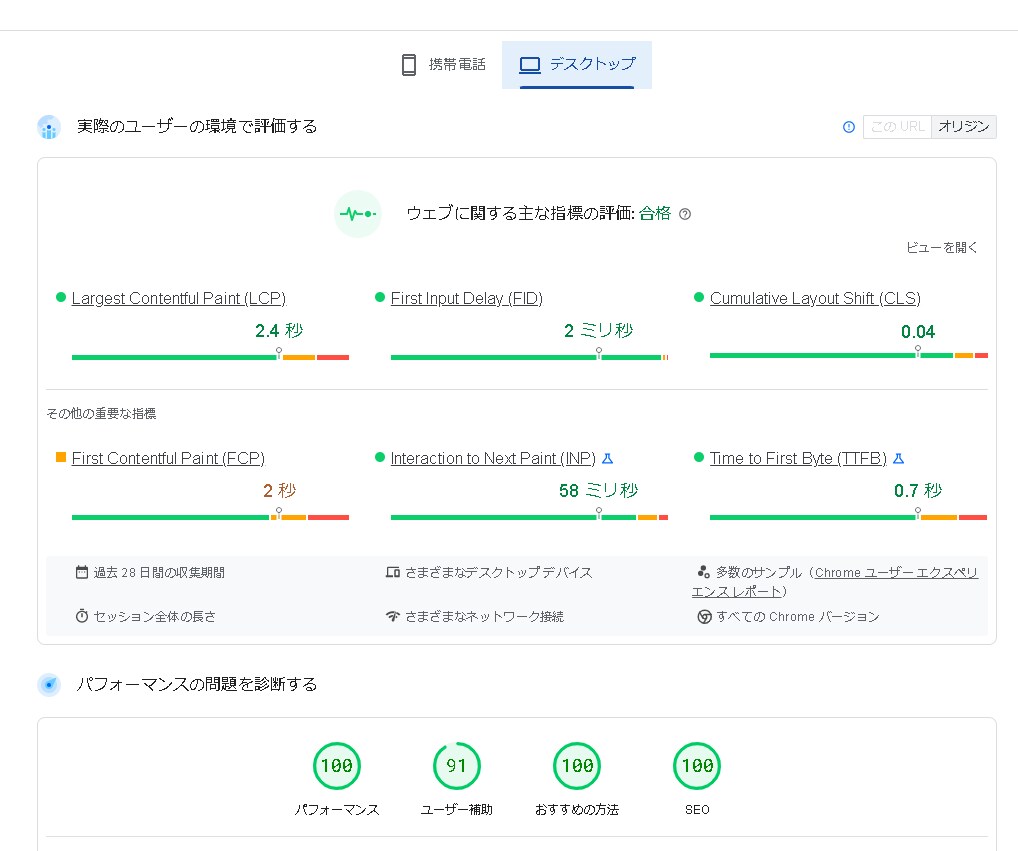Click the calendar icon for 過去 28 日間の収集期間

click(x=82, y=573)
